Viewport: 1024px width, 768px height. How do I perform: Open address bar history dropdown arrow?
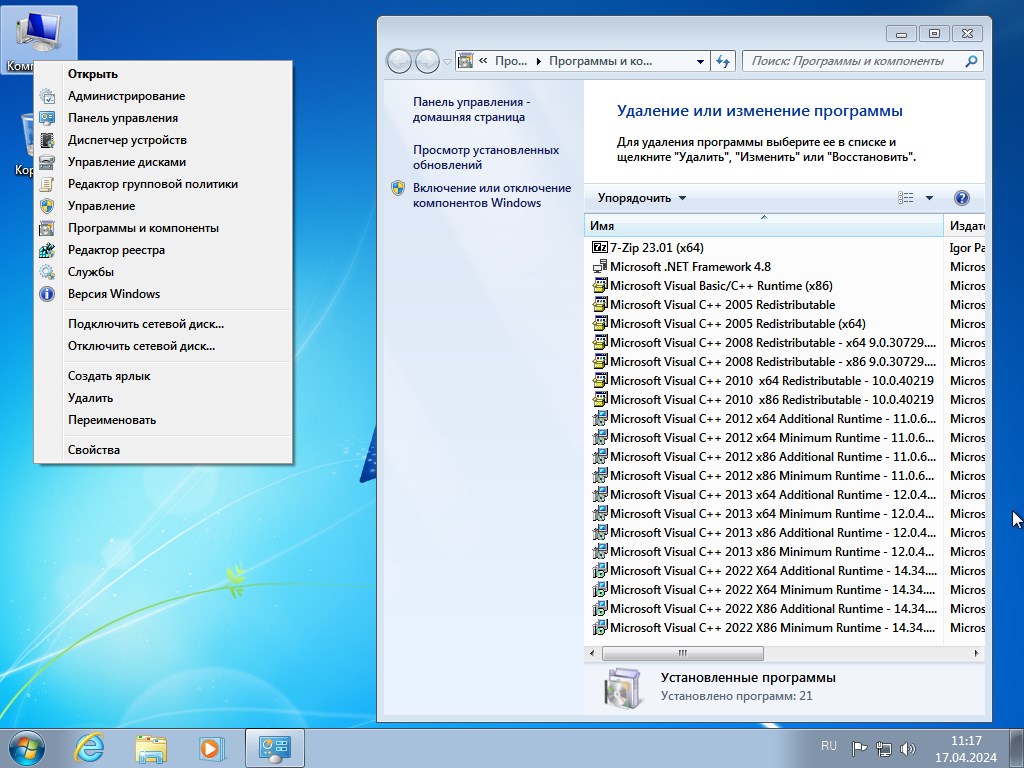(x=700, y=61)
